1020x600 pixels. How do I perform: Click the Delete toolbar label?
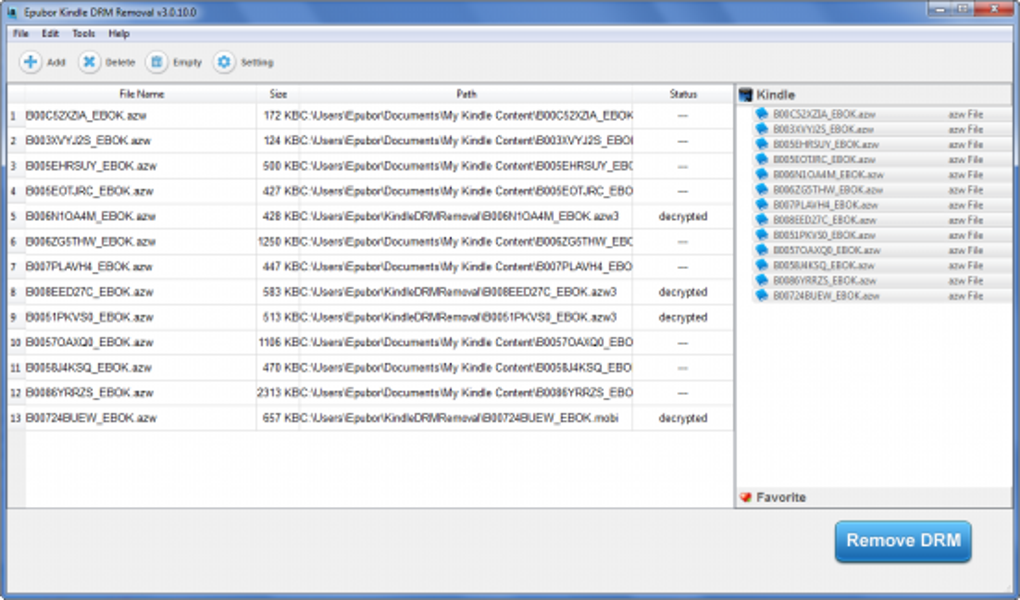[x=120, y=62]
